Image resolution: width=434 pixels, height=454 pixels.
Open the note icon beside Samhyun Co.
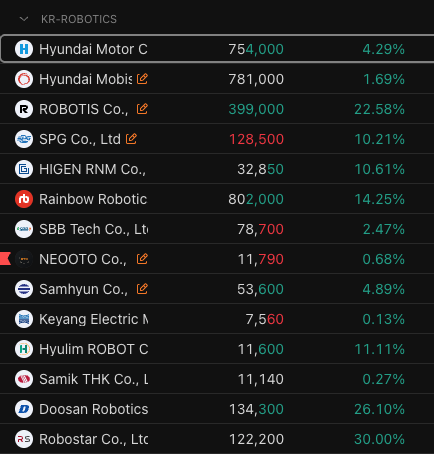(x=142, y=289)
